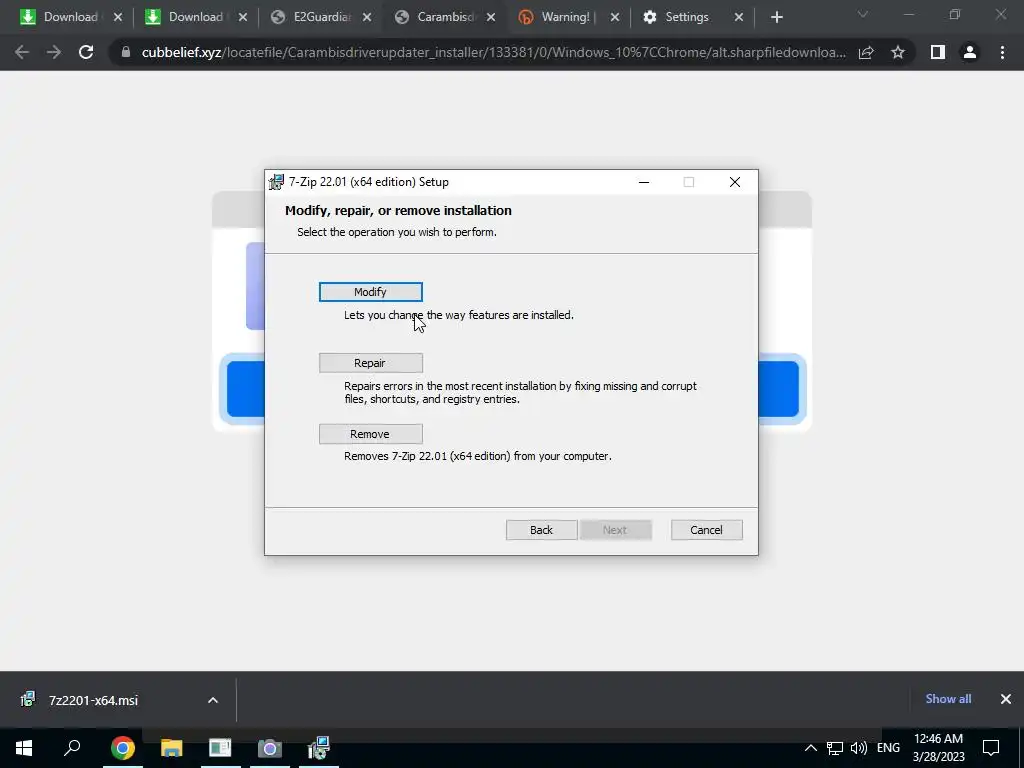The width and height of the screenshot is (1024, 768).
Task: Cancel the 7-Zip Setup wizard
Action: (707, 530)
